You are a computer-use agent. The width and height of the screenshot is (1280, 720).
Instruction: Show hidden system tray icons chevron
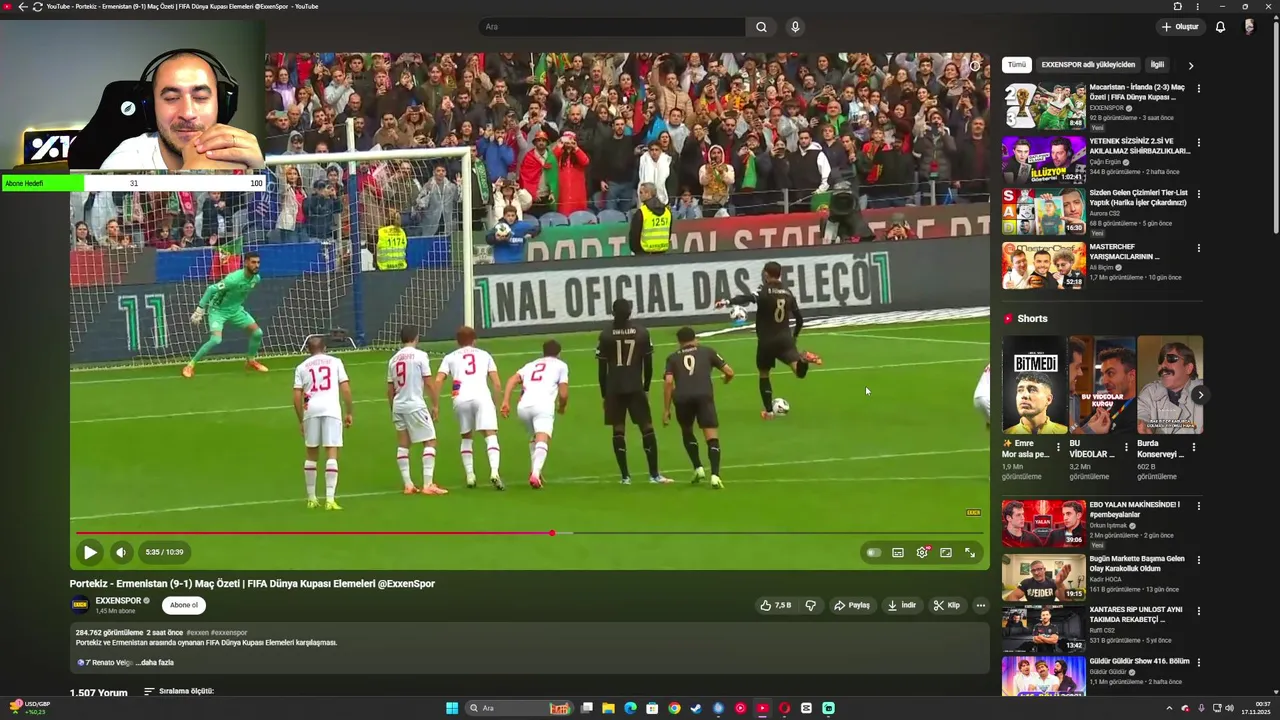coord(1169,708)
